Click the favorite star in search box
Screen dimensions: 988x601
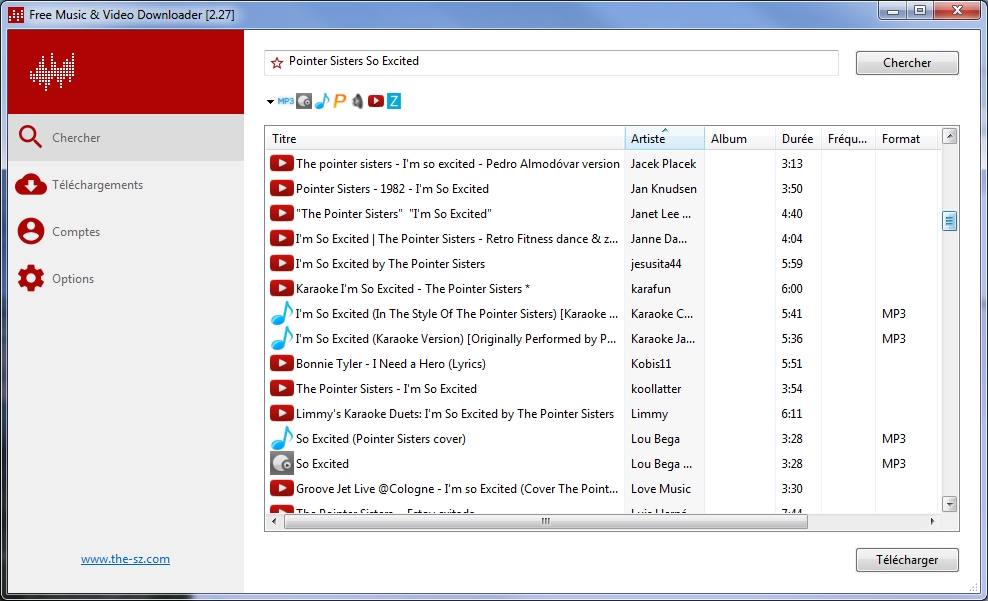pos(277,62)
